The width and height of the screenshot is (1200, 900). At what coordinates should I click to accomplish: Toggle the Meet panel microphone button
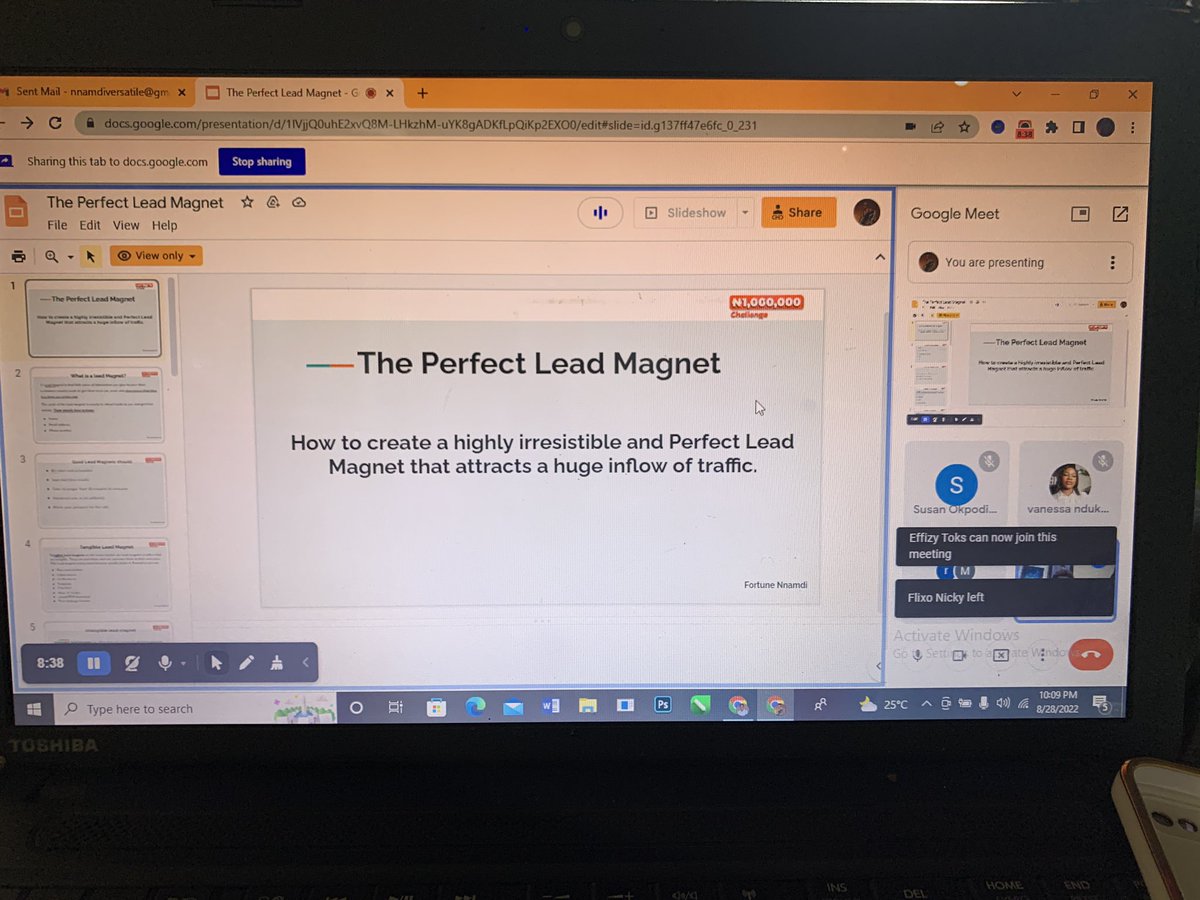tap(917, 655)
